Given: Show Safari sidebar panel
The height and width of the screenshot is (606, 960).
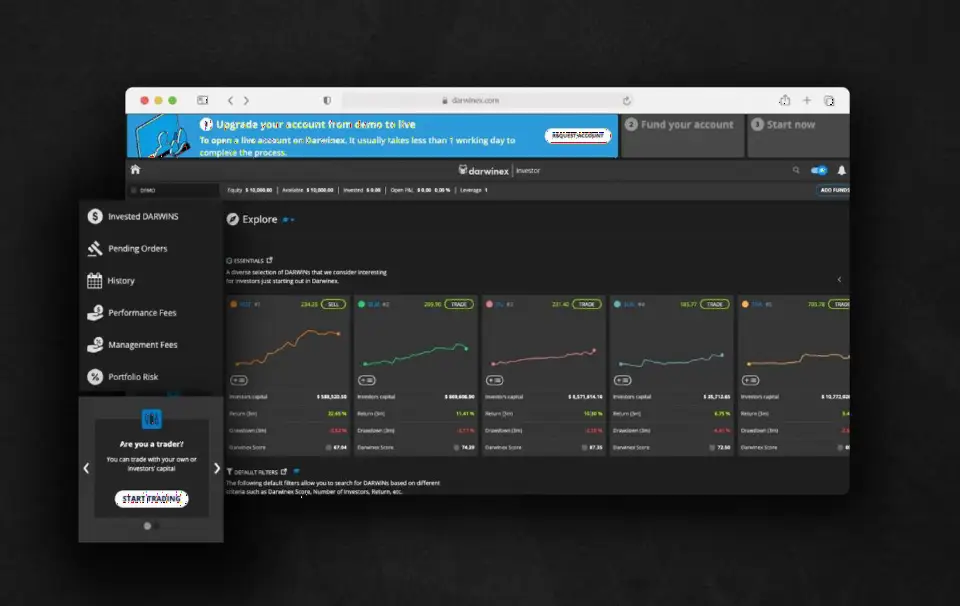Looking at the screenshot, I should (x=203, y=100).
